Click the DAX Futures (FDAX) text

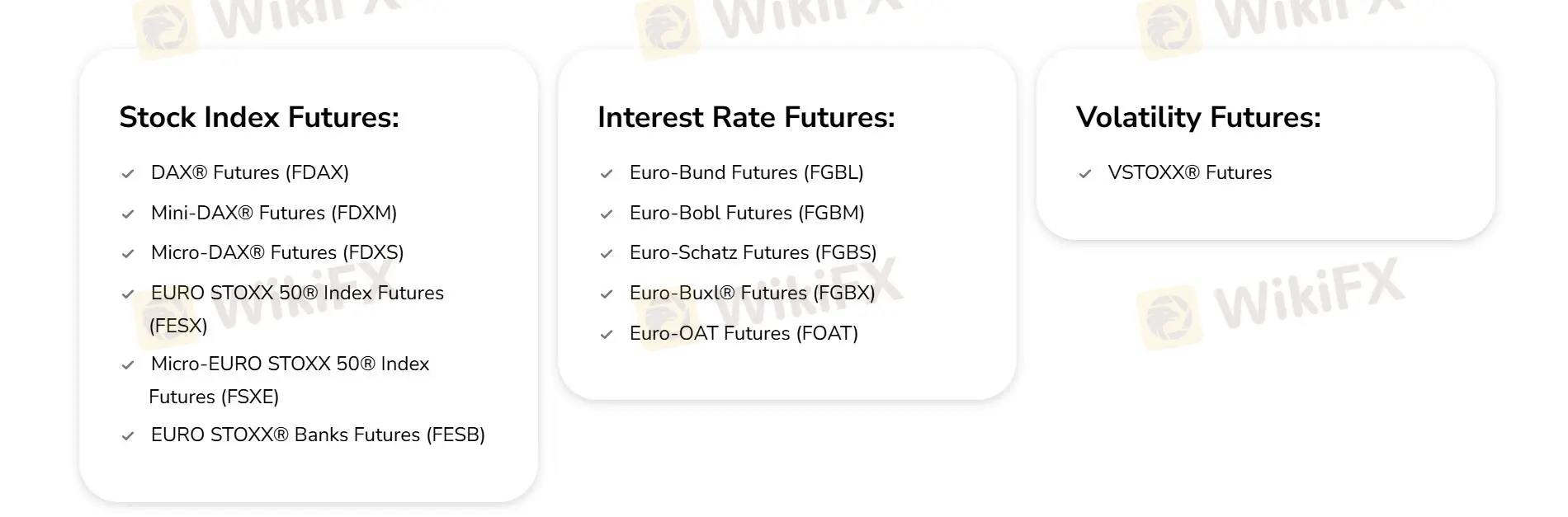pos(250,172)
